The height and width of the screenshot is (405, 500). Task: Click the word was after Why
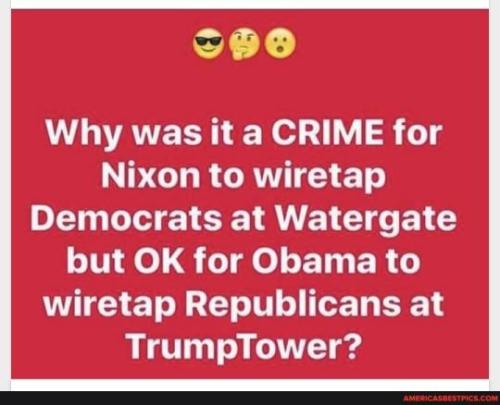click(x=167, y=135)
